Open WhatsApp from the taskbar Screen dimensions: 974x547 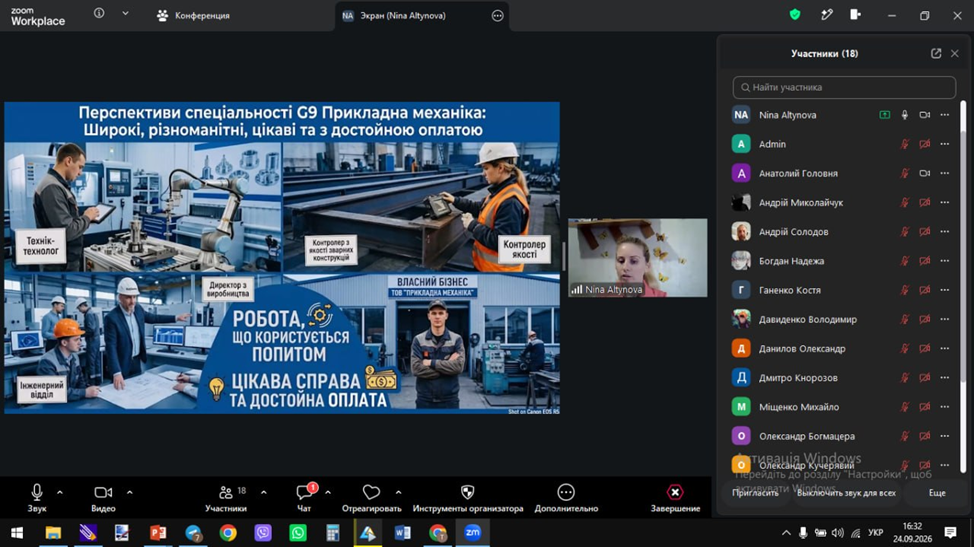pos(298,533)
